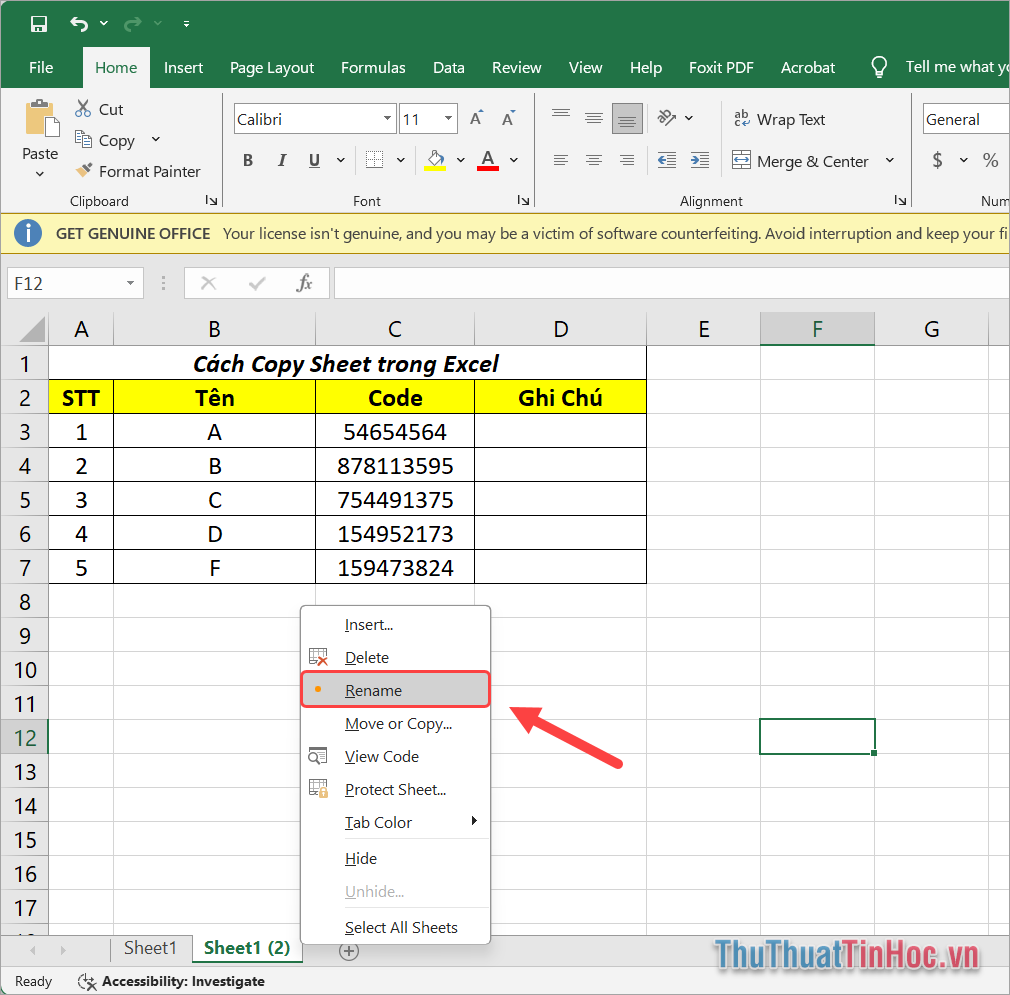The image size is (1010, 995).
Task: Open the Copy dropdown arrow
Action: click(155, 139)
